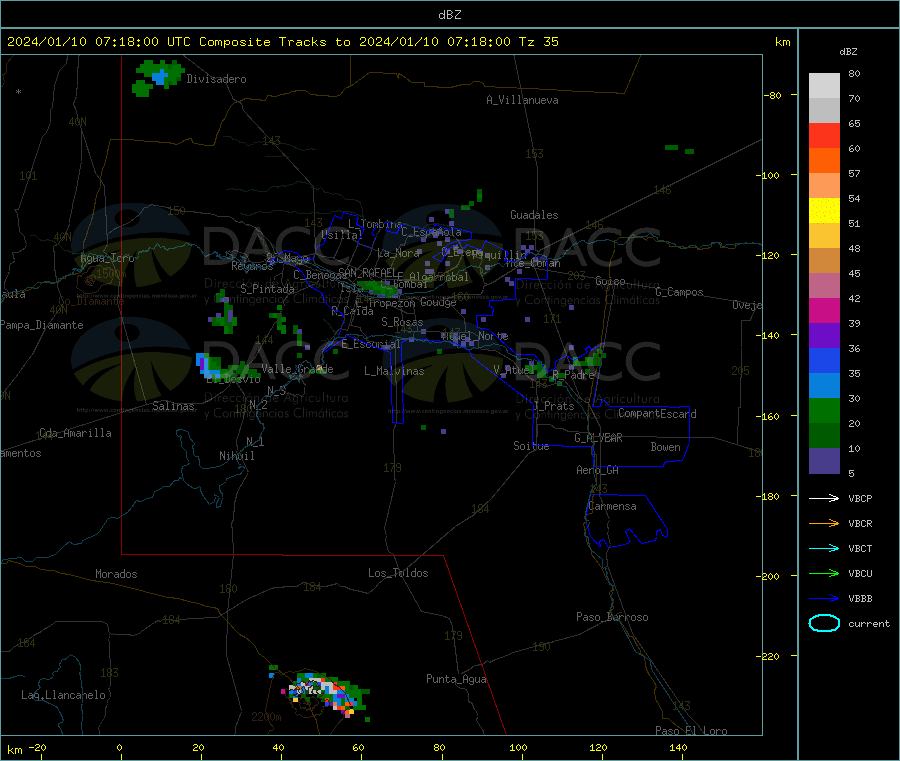Image resolution: width=900 pixels, height=761 pixels.
Task: Click the 'Morados' place label
Action: (x=116, y=574)
